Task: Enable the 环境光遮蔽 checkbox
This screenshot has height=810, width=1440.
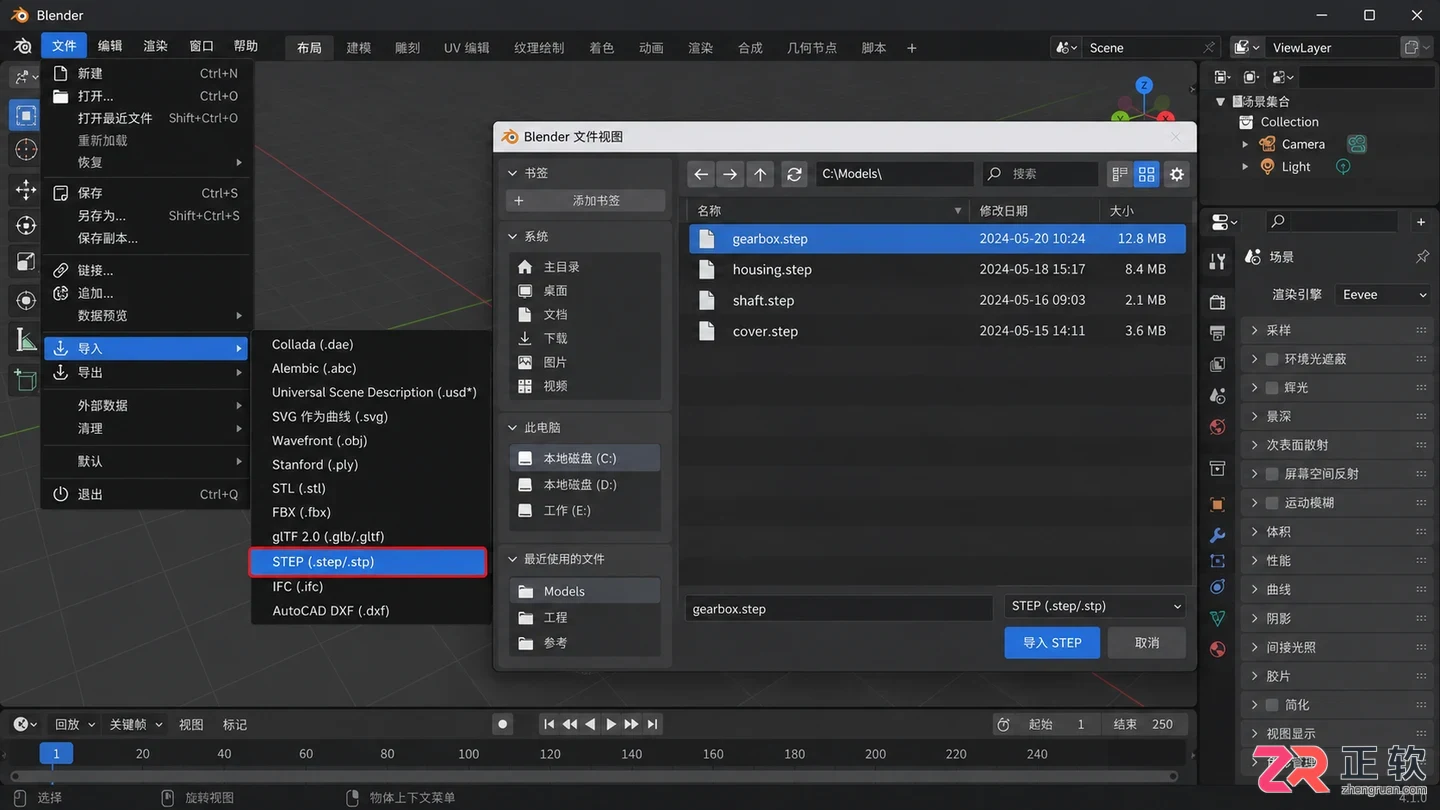Action: click(1272, 359)
